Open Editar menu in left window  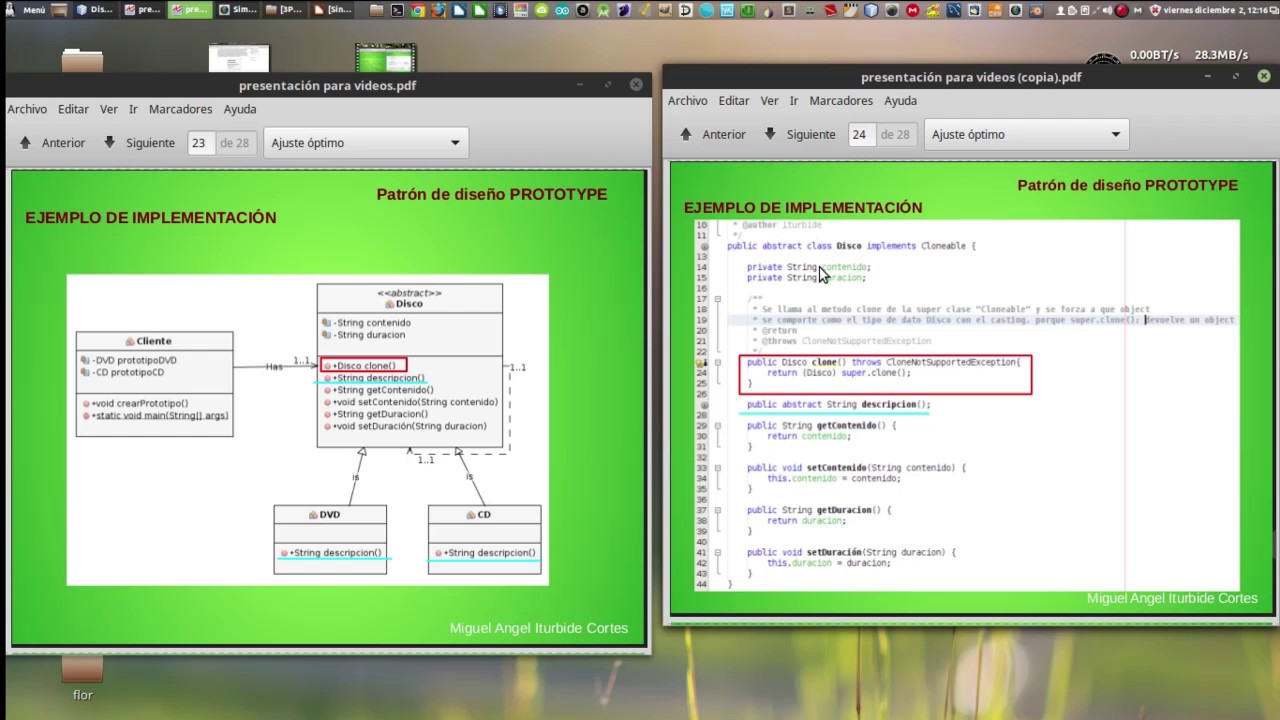click(73, 109)
